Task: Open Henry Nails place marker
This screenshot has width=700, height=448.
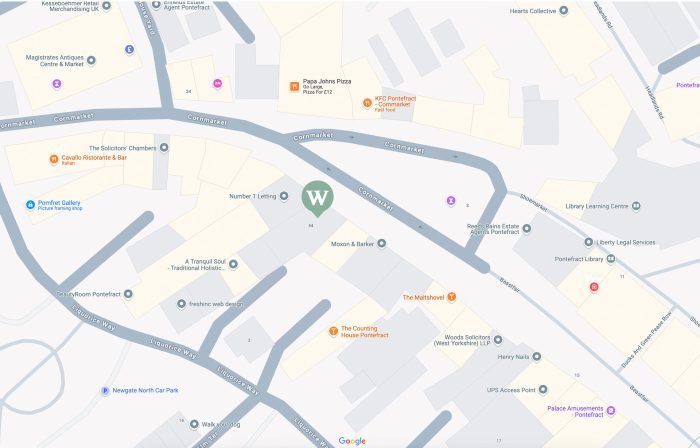Action: point(537,357)
